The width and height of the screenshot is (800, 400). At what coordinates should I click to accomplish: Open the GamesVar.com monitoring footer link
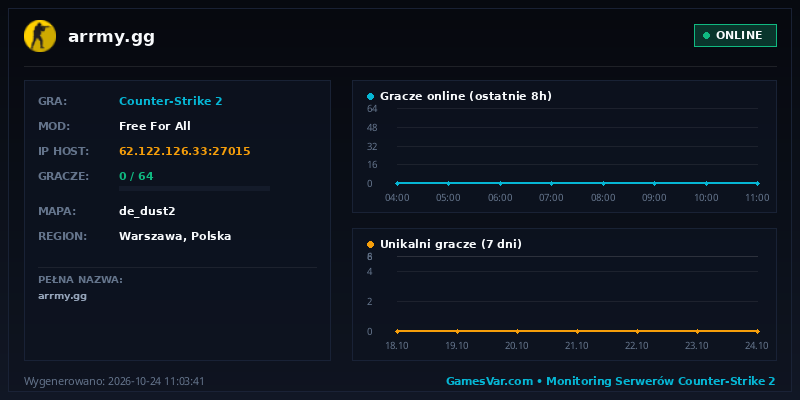611,381
